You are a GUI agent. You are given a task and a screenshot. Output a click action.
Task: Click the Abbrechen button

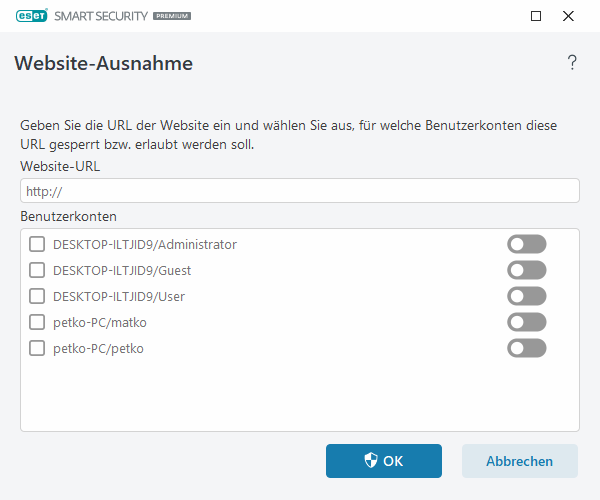click(519, 461)
